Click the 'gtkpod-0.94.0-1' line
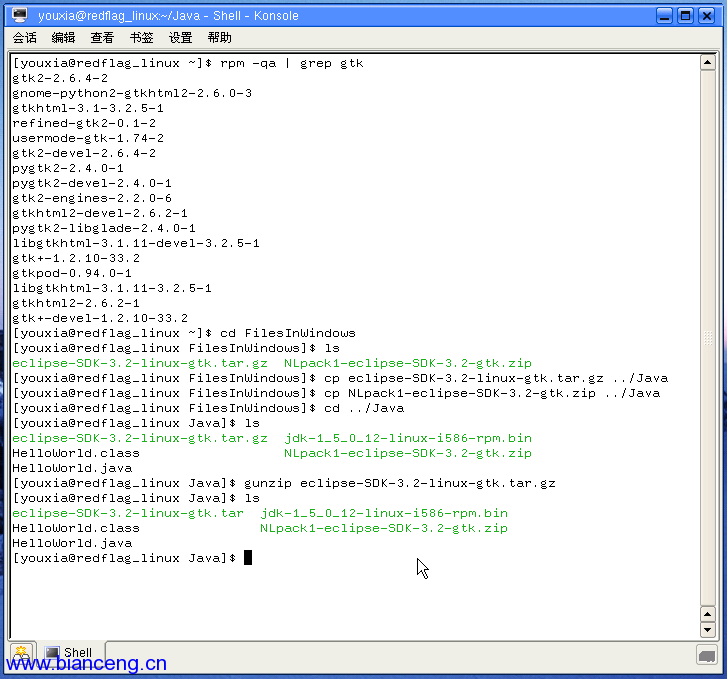The height and width of the screenshot is (679, 727). coord(72,273)
